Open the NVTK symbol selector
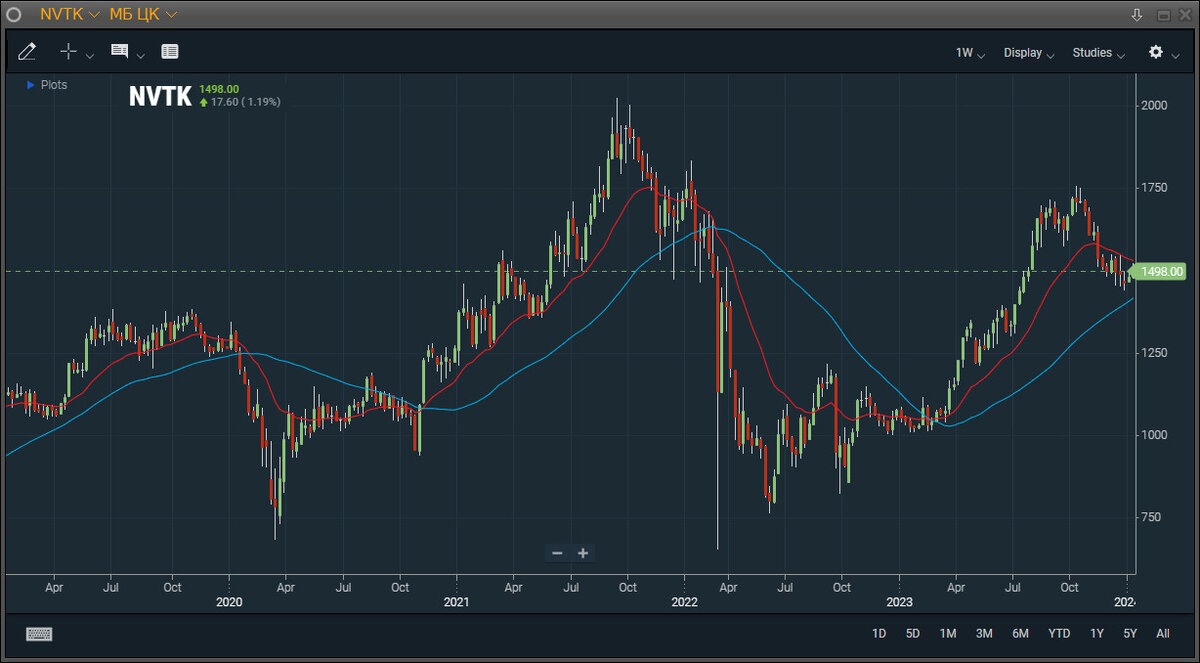Viewport: 1200px width, 663px height. click(x=69, y=14)
